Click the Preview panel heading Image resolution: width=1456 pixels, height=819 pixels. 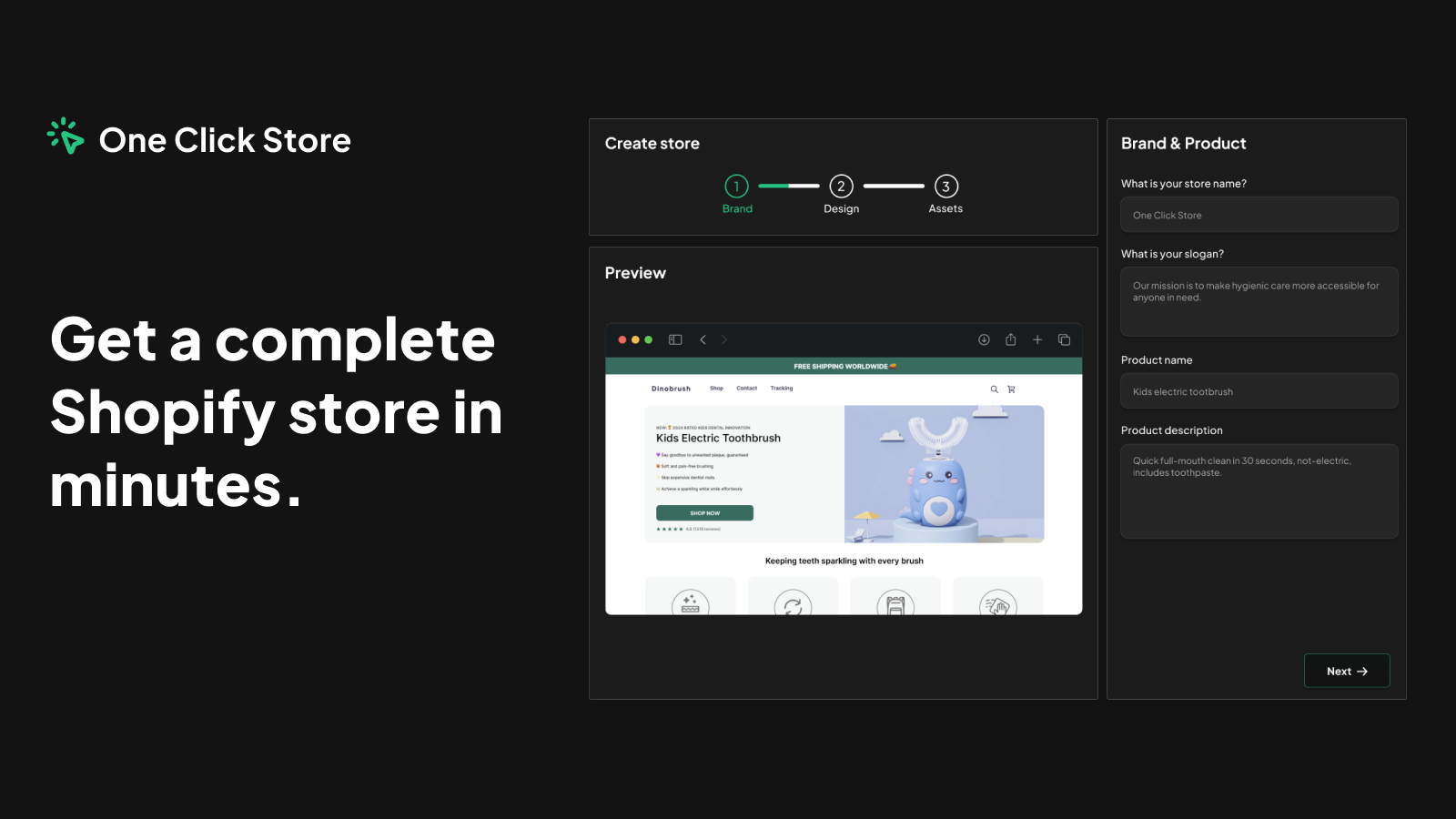point(635,273)
